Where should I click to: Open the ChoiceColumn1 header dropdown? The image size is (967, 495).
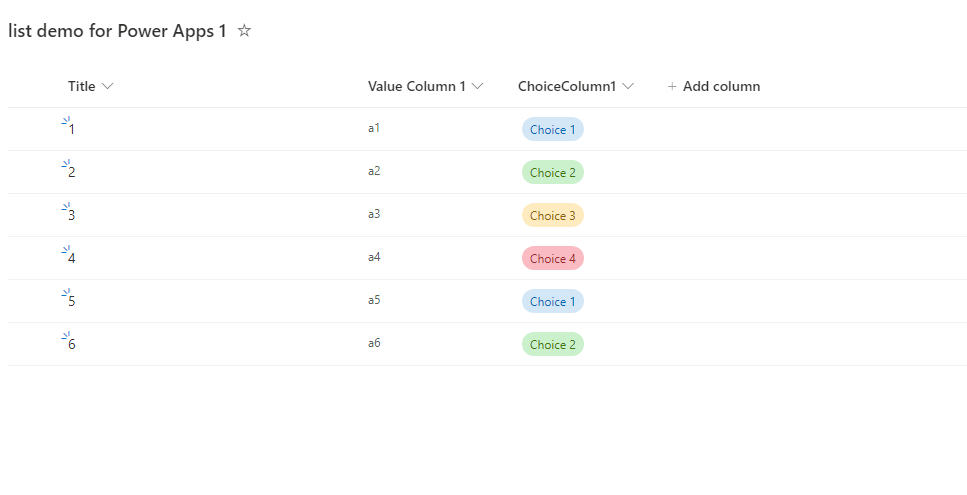pos(628,87)
